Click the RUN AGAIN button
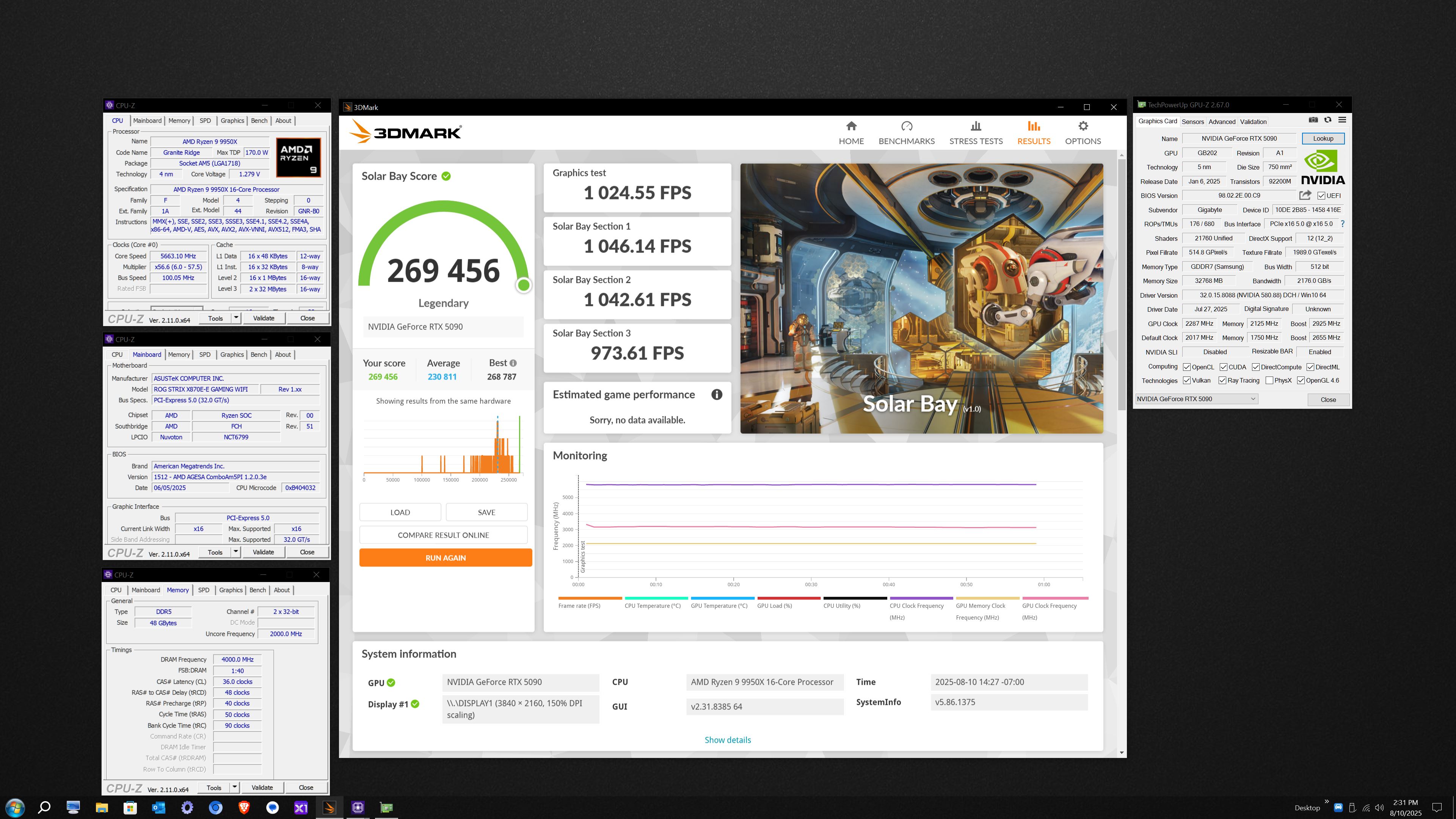 coord(446,557)
